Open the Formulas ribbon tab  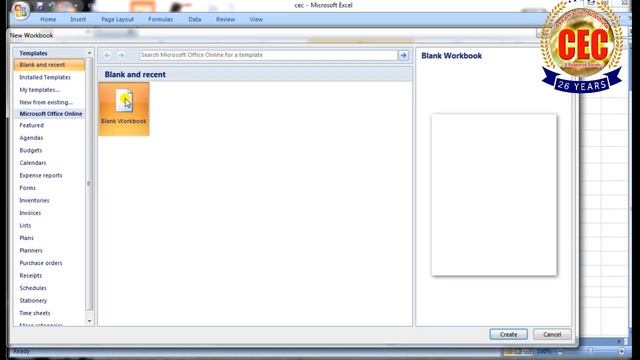[160, 19]
